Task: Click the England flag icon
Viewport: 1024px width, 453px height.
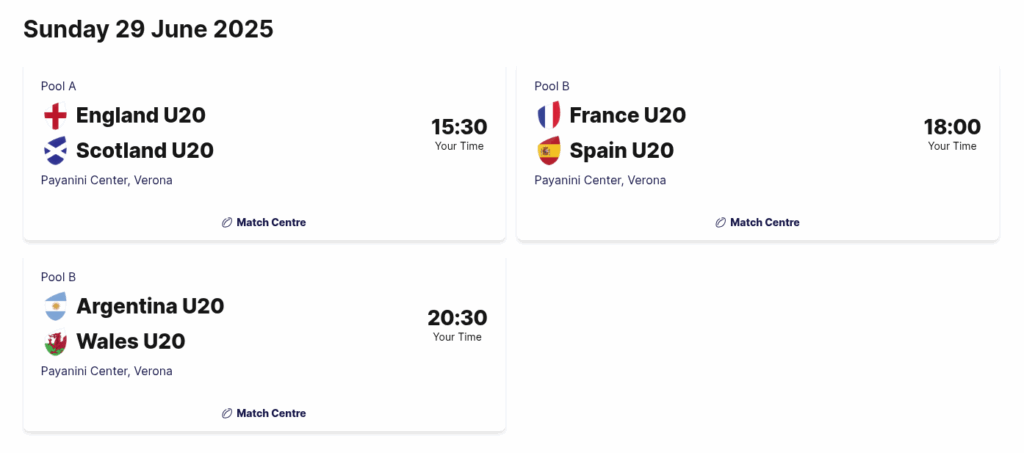Action: click(55, 116)
